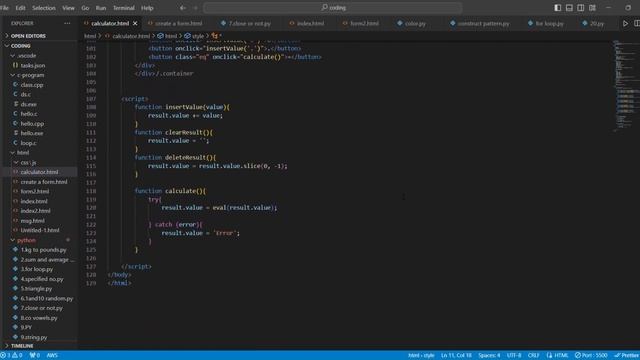Change language mode HTML in status bar
640x360 pixels.
pyautogui.click(x=561, y=356)
